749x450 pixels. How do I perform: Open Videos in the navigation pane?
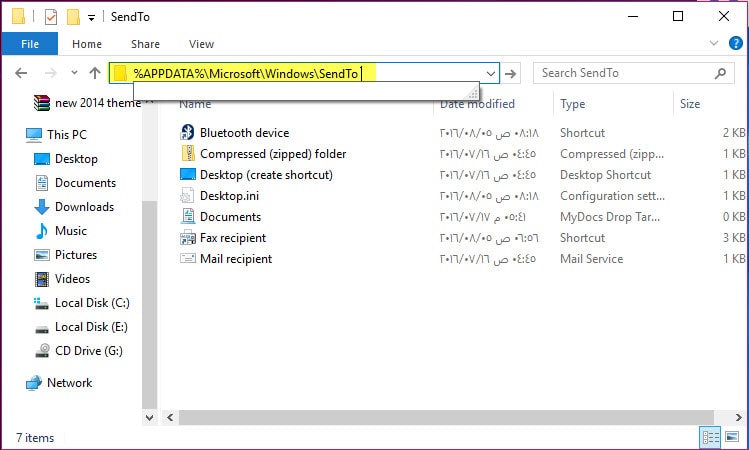pos(62,279)
